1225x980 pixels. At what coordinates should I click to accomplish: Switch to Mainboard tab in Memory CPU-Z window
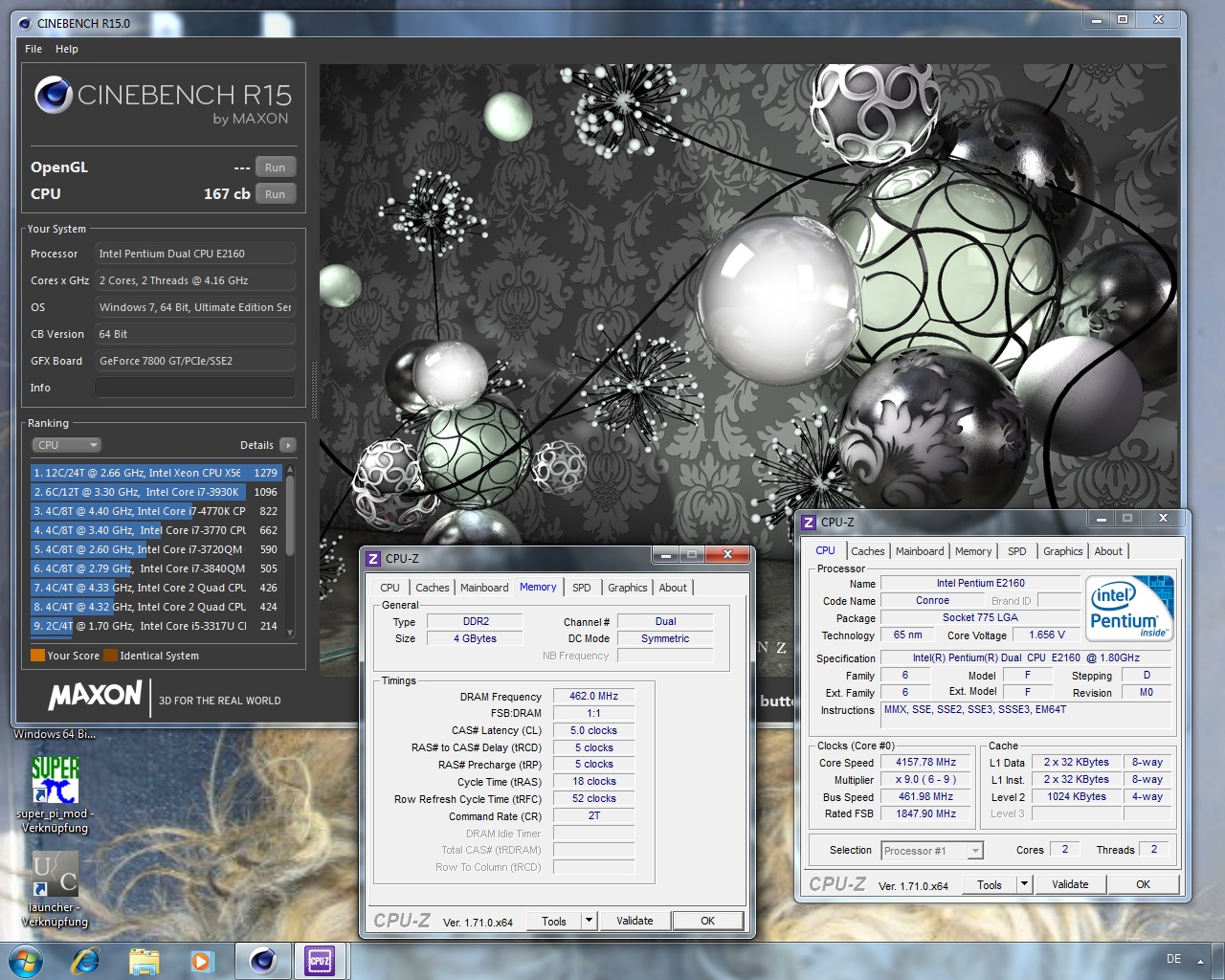coord(484,588)
